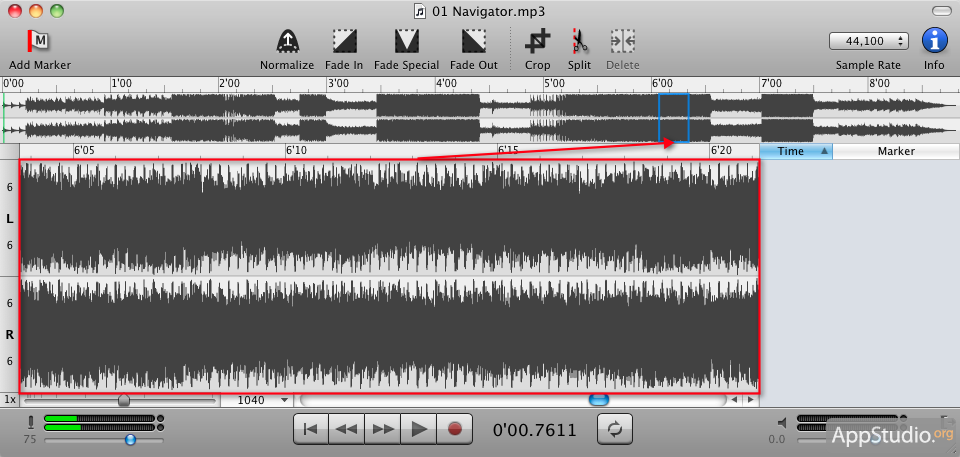This screenshot has height=457, width=960.
Task: Open the Sample Rate 44,100 selector
Action: point(869,41)
